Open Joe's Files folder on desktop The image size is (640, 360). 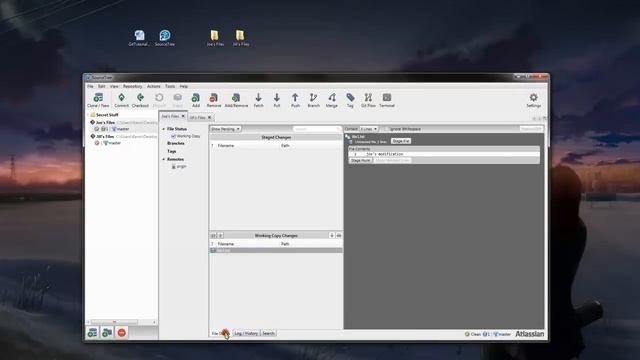tap(215, 38)
